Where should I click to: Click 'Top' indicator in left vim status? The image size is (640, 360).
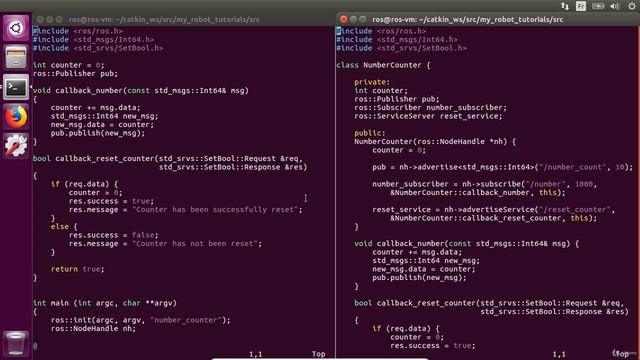319,354
